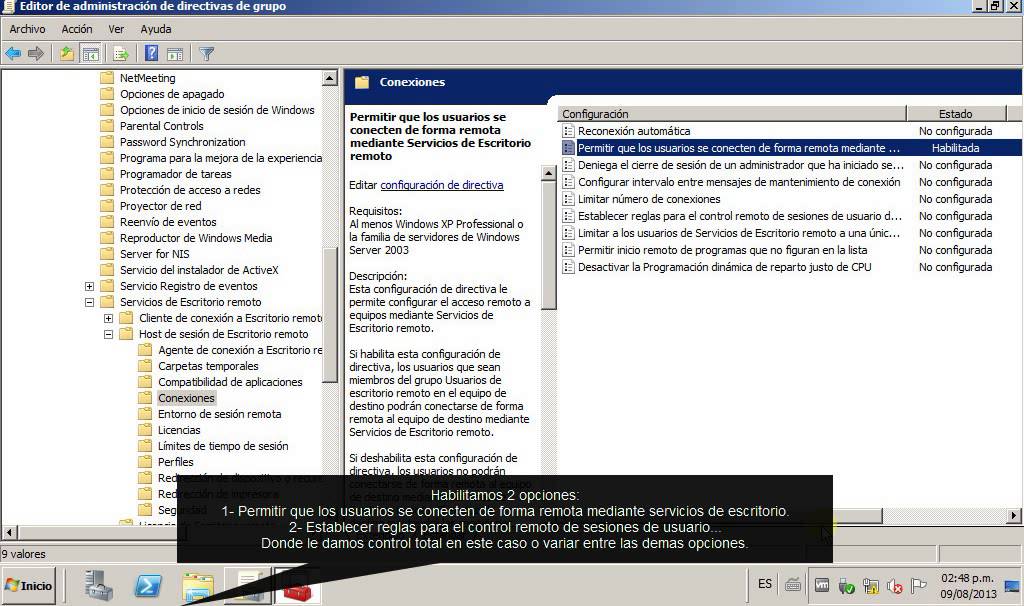The height and width of the screenshot is (606, 1024).
Task: Click the Perfiles folder icon
Action: [x=145, y=462]
